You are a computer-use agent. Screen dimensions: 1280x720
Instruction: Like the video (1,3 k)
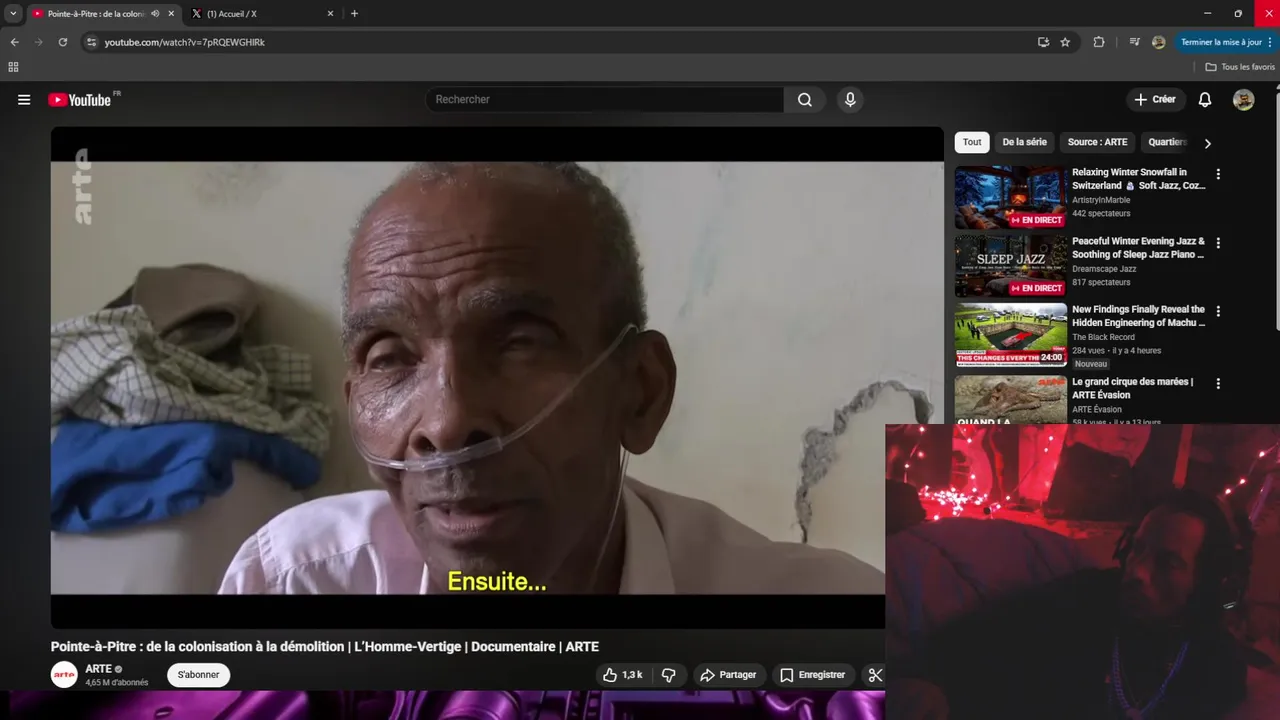[x=623, y=675]
